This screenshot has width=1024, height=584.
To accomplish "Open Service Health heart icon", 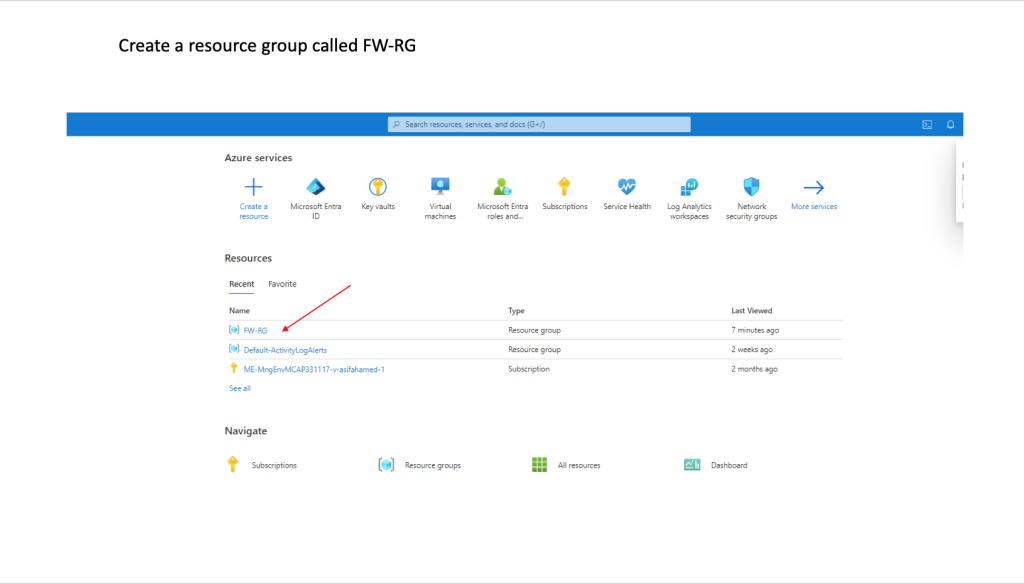I will coord(627,187).
